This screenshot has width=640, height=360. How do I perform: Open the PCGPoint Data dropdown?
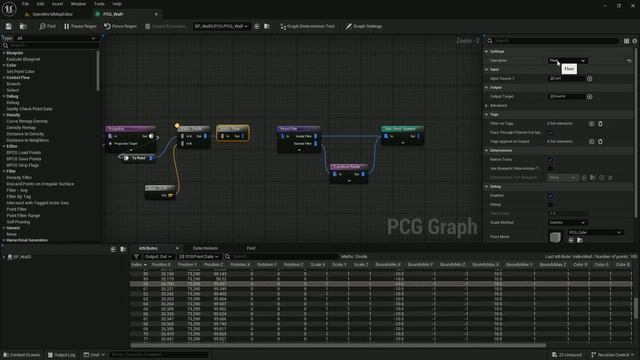tap(199, 257)
